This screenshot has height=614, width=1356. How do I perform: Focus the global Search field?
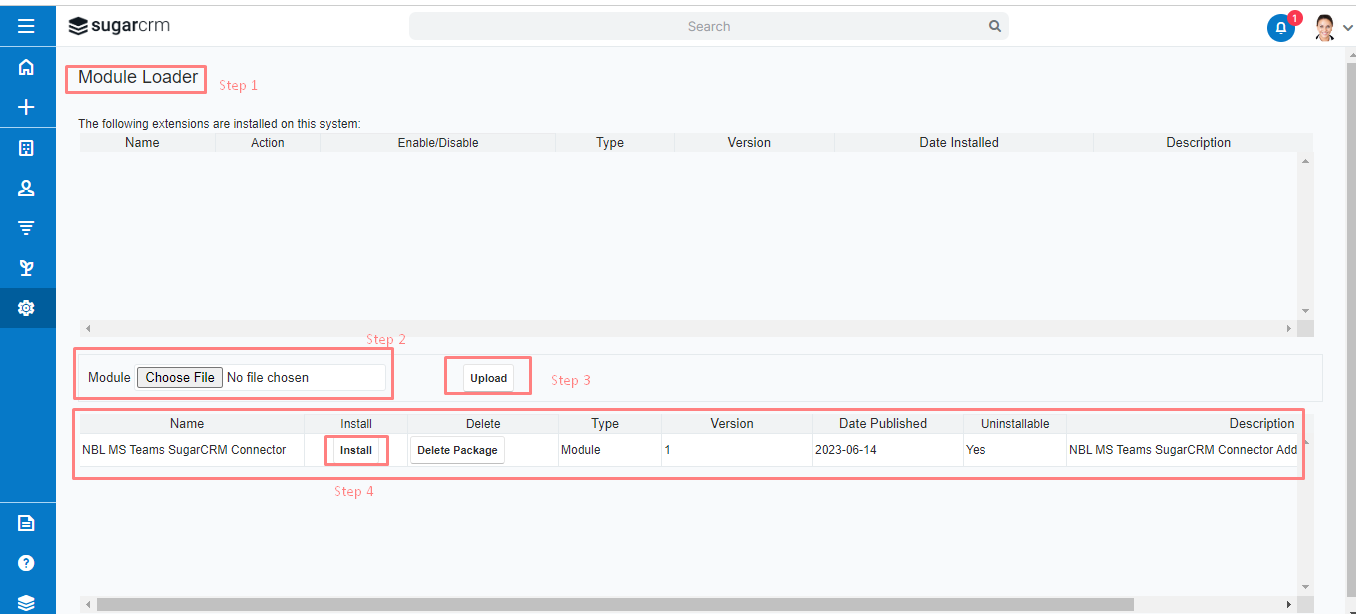pos(708,26)
